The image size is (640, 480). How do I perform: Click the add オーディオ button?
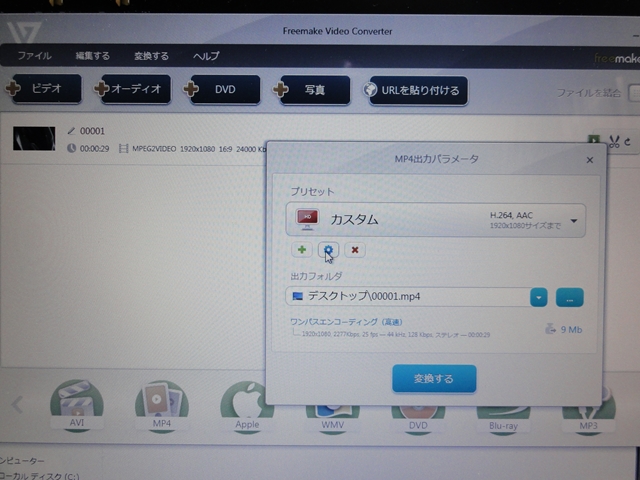(x=132, y=89)
